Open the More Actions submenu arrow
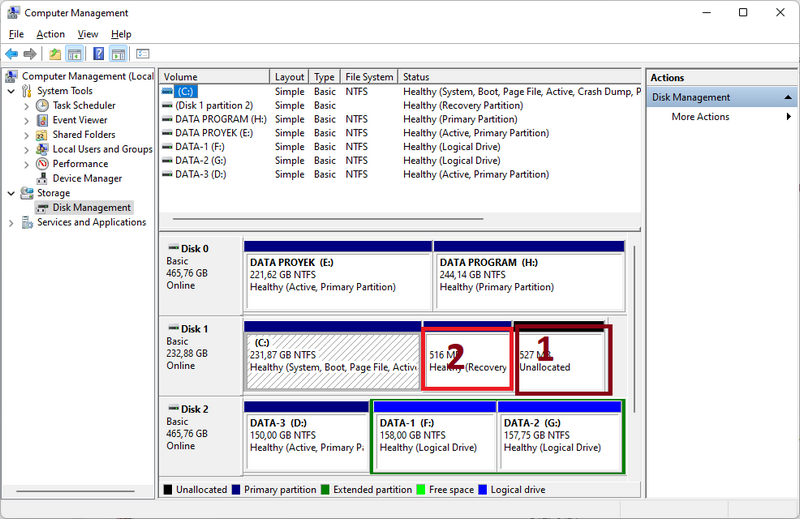This screenshot has width=800, height=519. click(789, 116)
